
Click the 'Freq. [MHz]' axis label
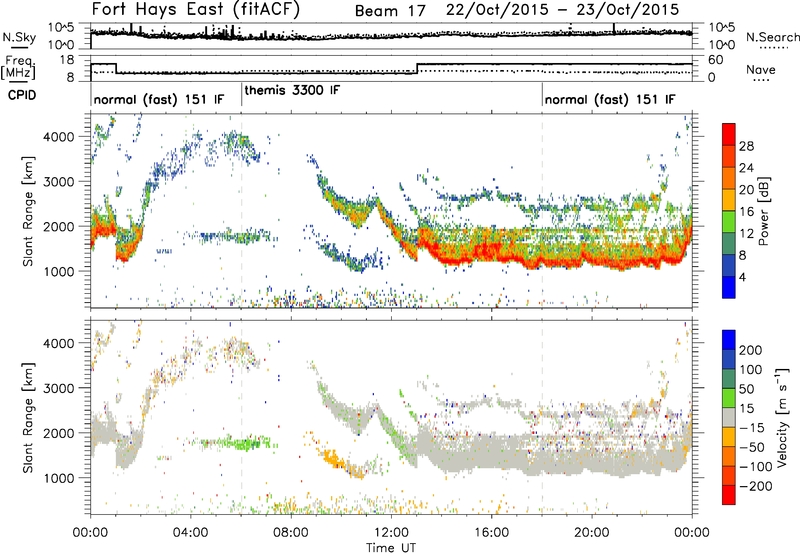18,67
